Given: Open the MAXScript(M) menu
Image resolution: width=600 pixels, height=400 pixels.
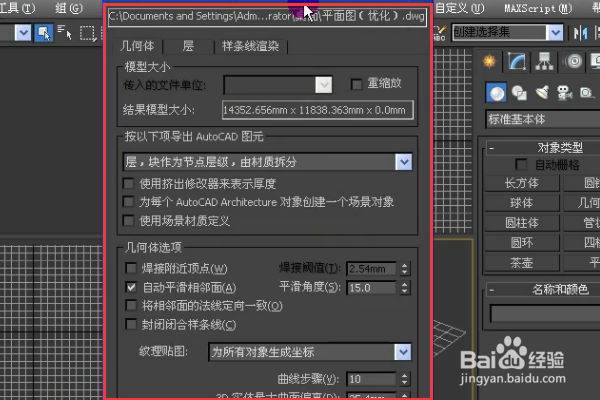Looking at the screenshot, I should (x=538, y=8).
